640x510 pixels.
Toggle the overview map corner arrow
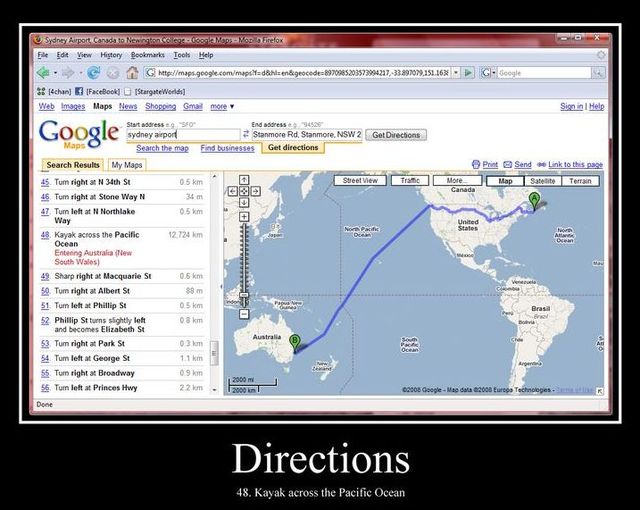(600, 391)
